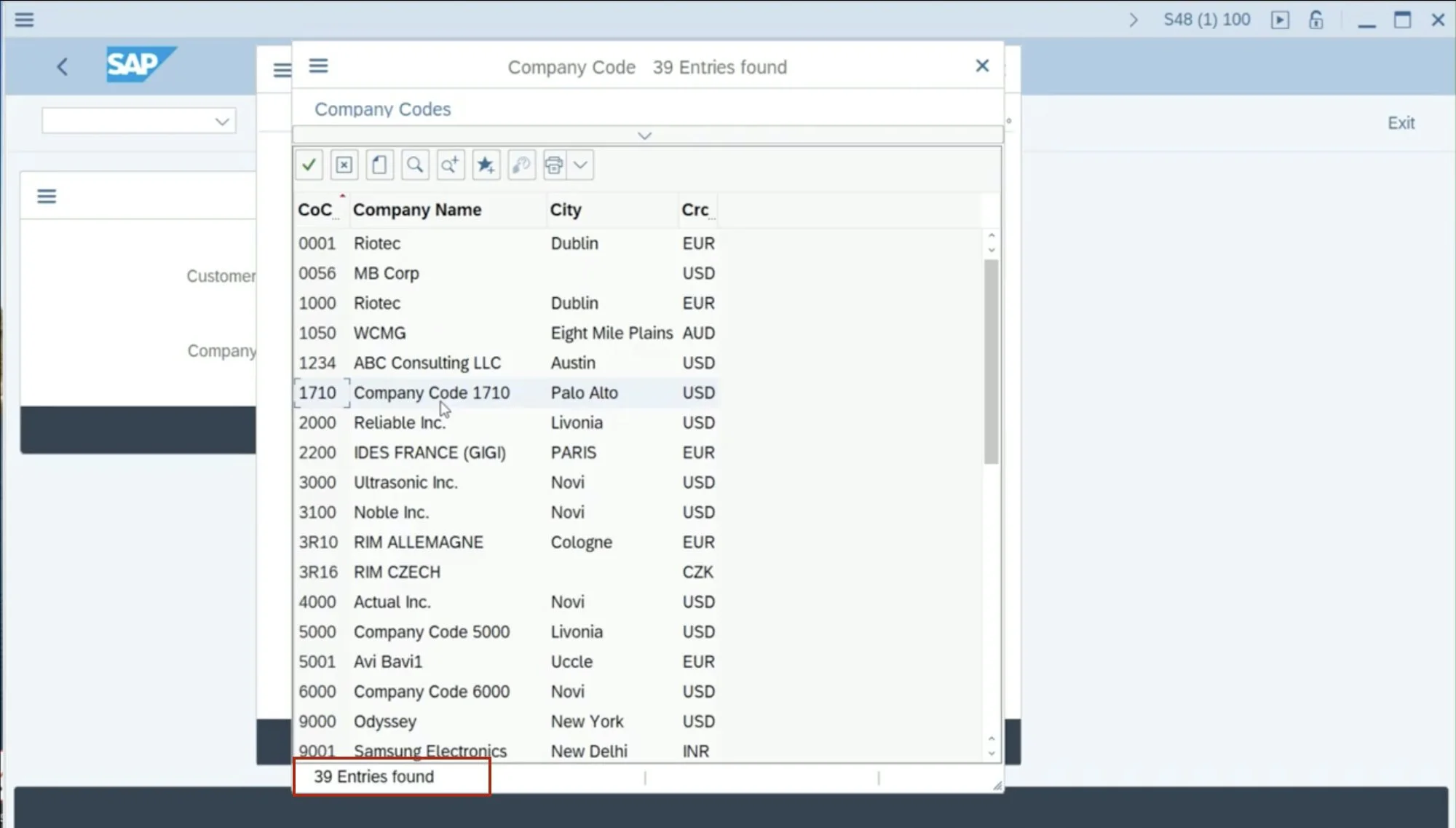This screenshot has width=1456, height=828.
Task: Click the Print icon in dialog toolbar
Action: [x=554, y=165]
